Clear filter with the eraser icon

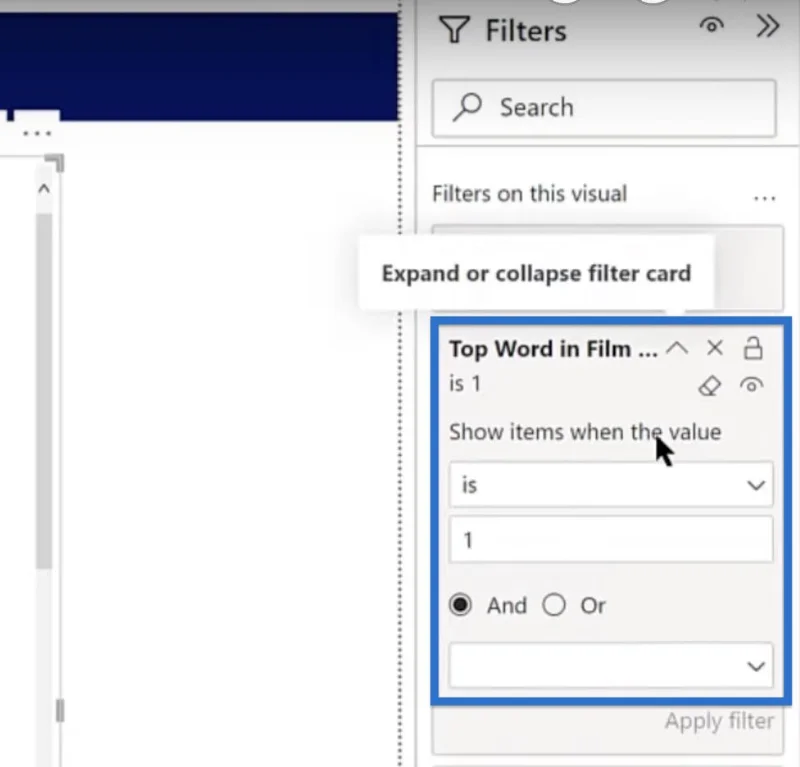coord(710,386)
